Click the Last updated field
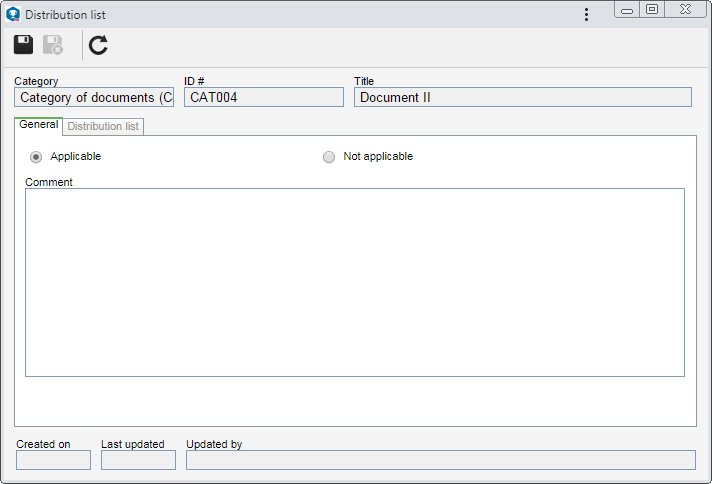Viewport: 712px width, 484px height. (x=138, y=460)
